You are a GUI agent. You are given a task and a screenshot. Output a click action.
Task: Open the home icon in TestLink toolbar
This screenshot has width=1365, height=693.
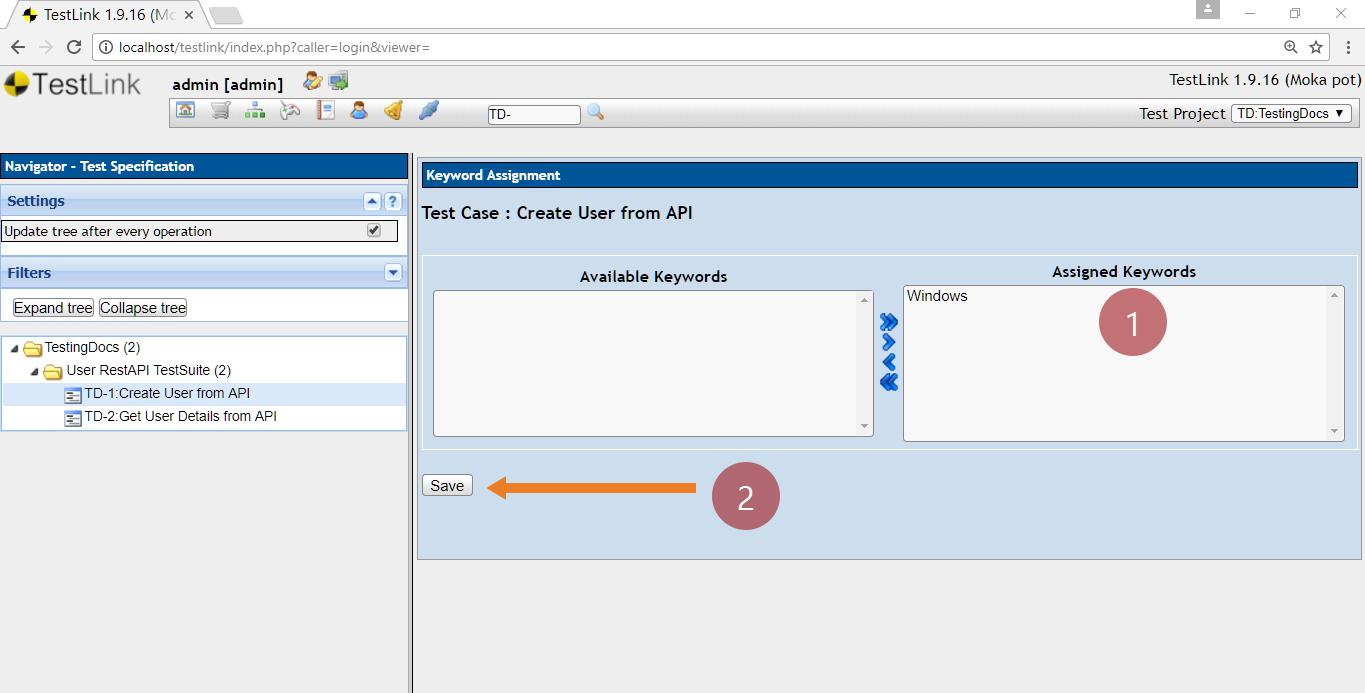(185, 111)
